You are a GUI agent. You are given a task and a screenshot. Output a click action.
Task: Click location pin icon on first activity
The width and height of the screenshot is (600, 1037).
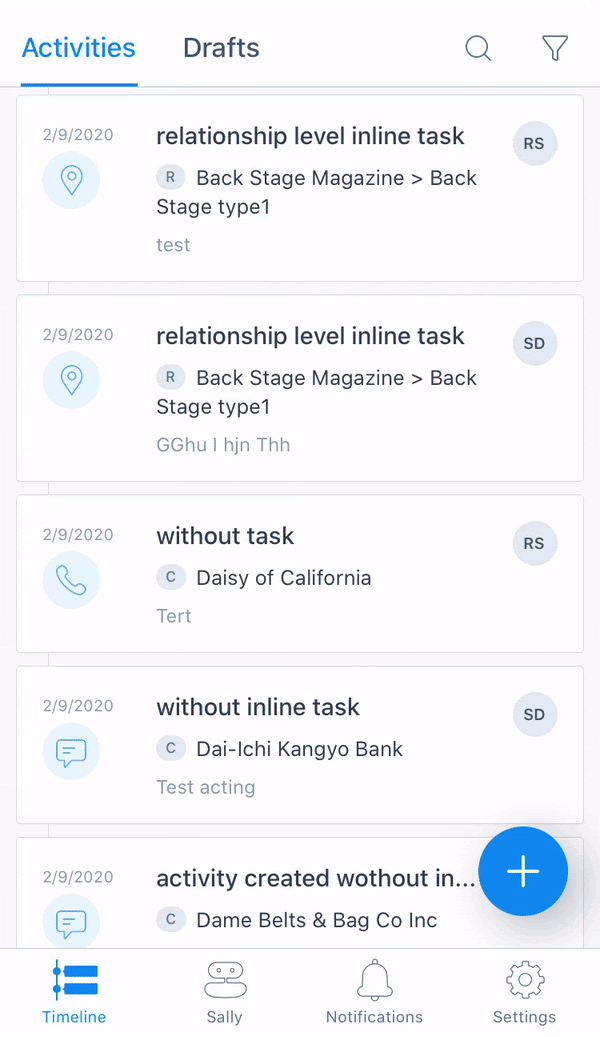pyautogui.click(x=71, y=180)
